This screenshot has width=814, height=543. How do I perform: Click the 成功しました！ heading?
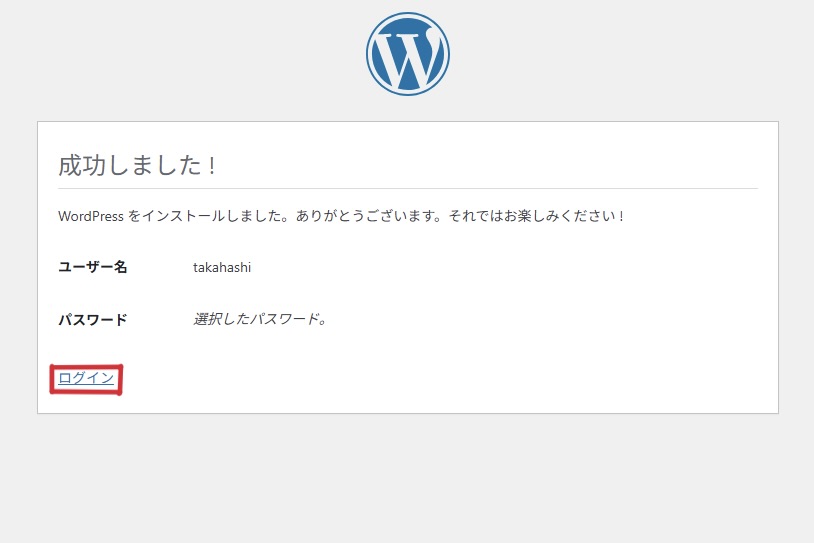(x=137, y=165)
